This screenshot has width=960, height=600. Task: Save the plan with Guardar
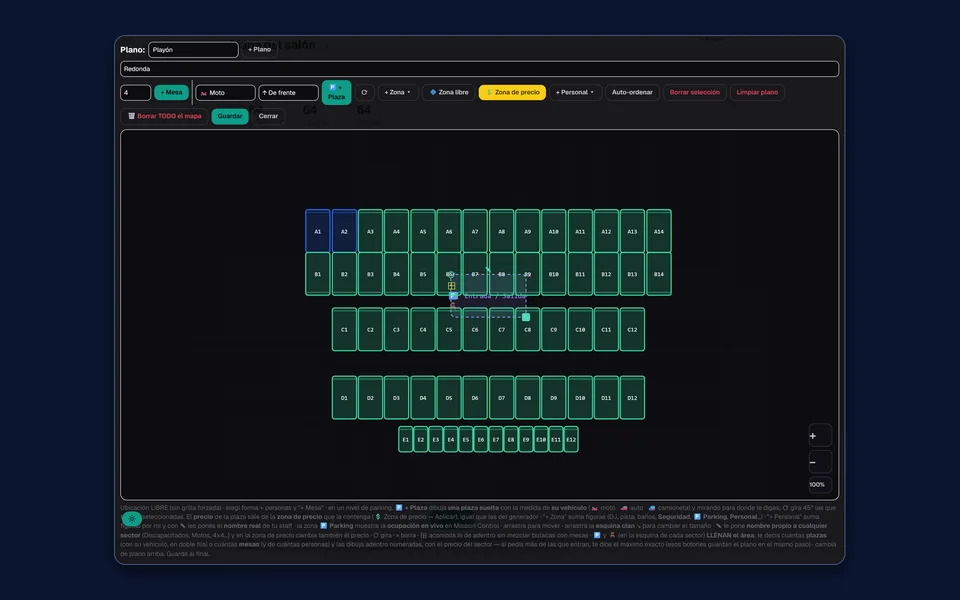coord(230,116)
